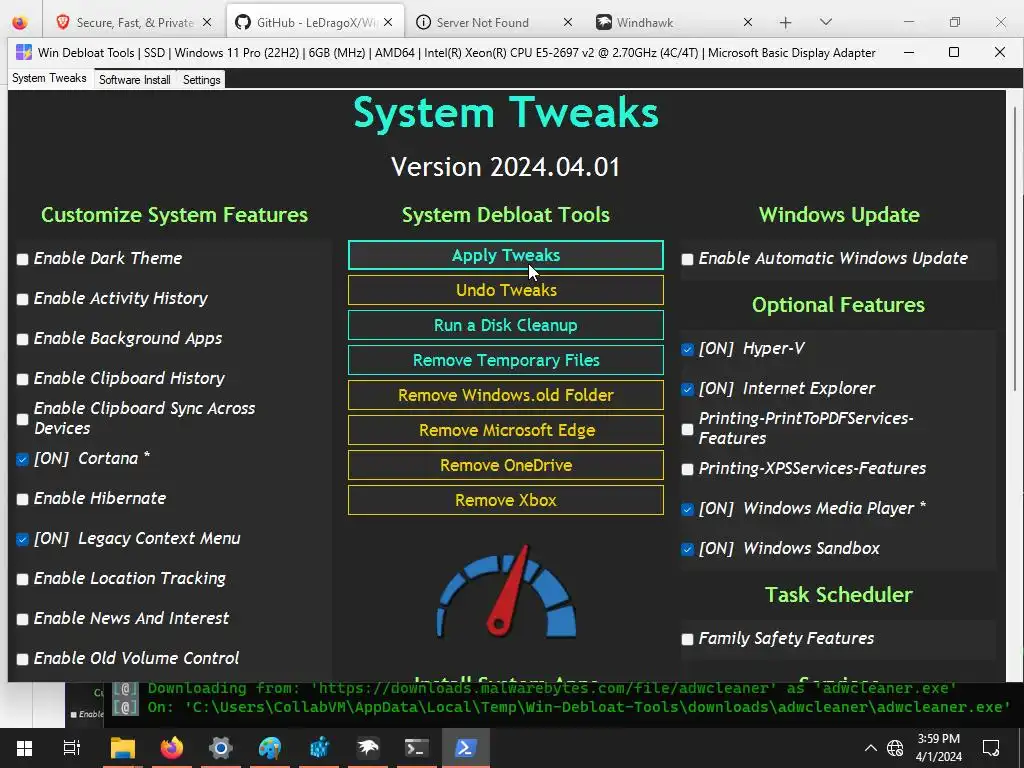Open the terminal console icon on taskbar
The image size is (1024, 768).
point(417,748)
